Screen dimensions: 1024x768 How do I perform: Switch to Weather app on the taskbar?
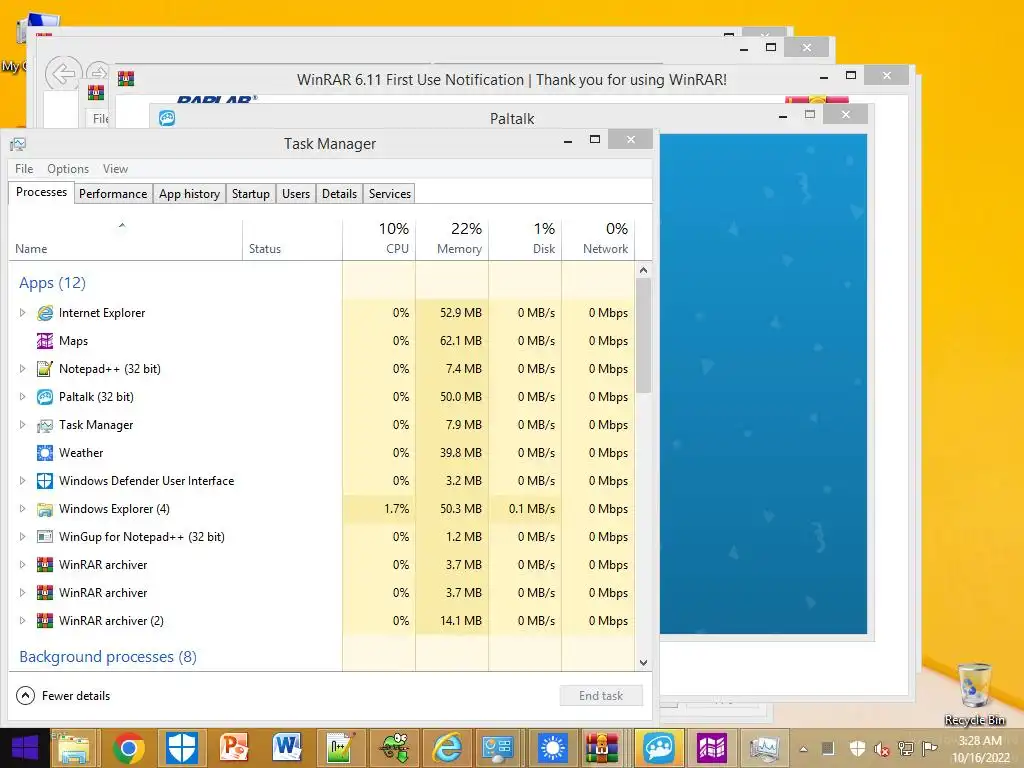click(x=552, y=748)
